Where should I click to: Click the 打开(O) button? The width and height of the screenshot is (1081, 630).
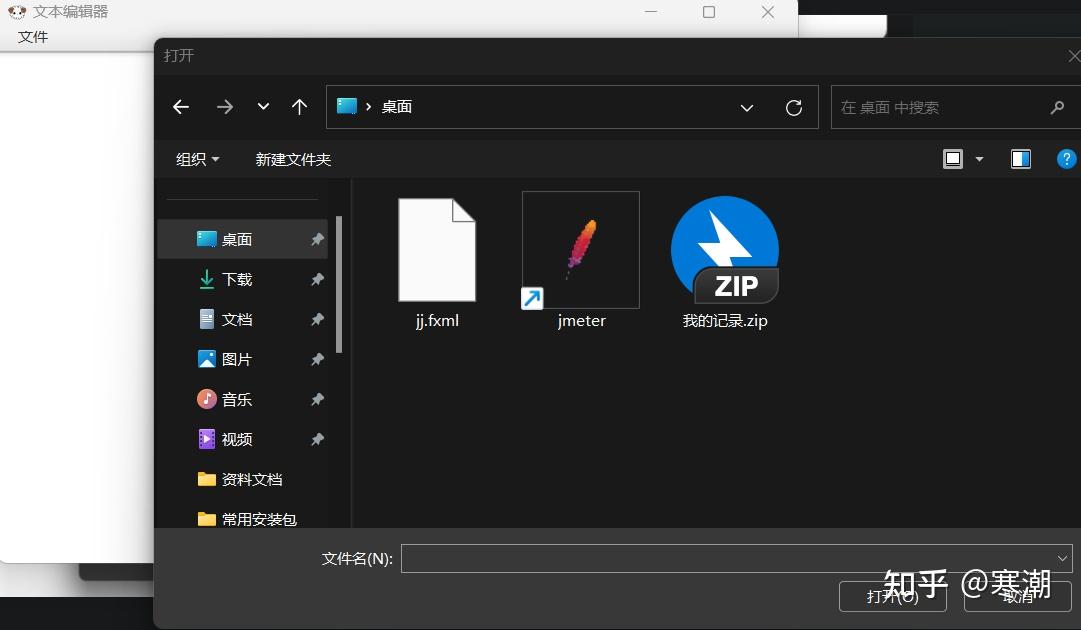pyautogui.click(x=891, y=596)
